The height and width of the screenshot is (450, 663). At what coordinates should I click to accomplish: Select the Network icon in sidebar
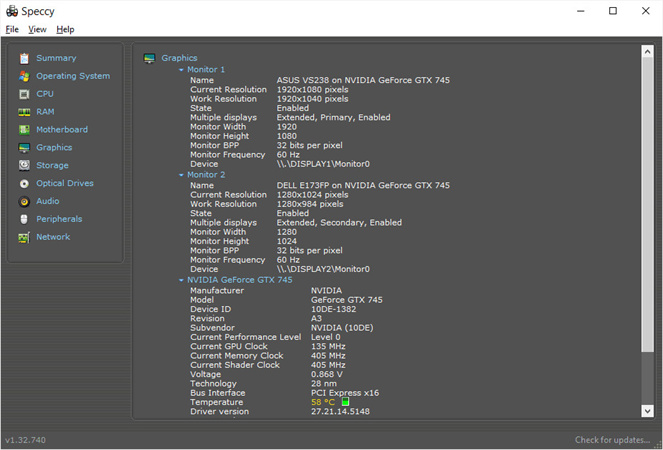click(x=24, y=238)
